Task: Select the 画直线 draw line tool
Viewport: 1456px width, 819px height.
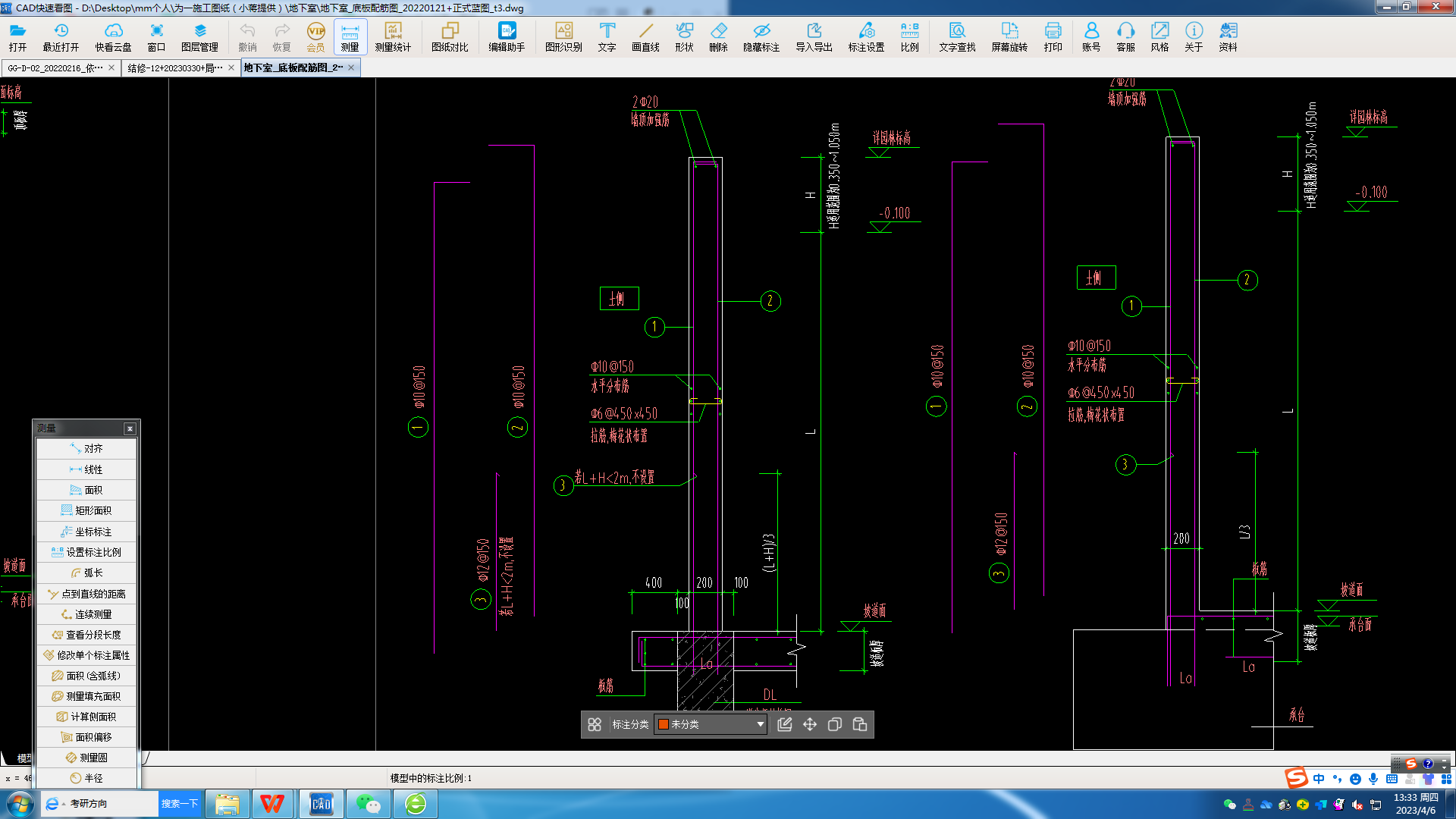Action: (x=645, y=36)
